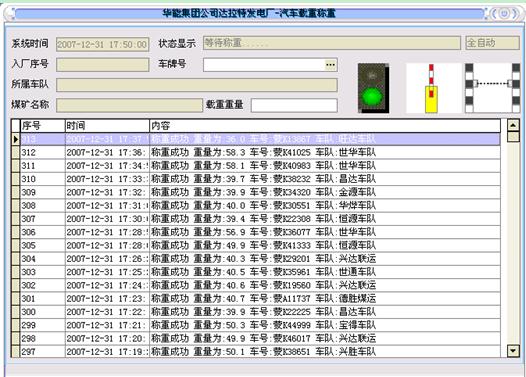The image size is (526, 377).
Task: Click the green traffic light indicator
Action: pyautogui.click(x=373, y=88)
